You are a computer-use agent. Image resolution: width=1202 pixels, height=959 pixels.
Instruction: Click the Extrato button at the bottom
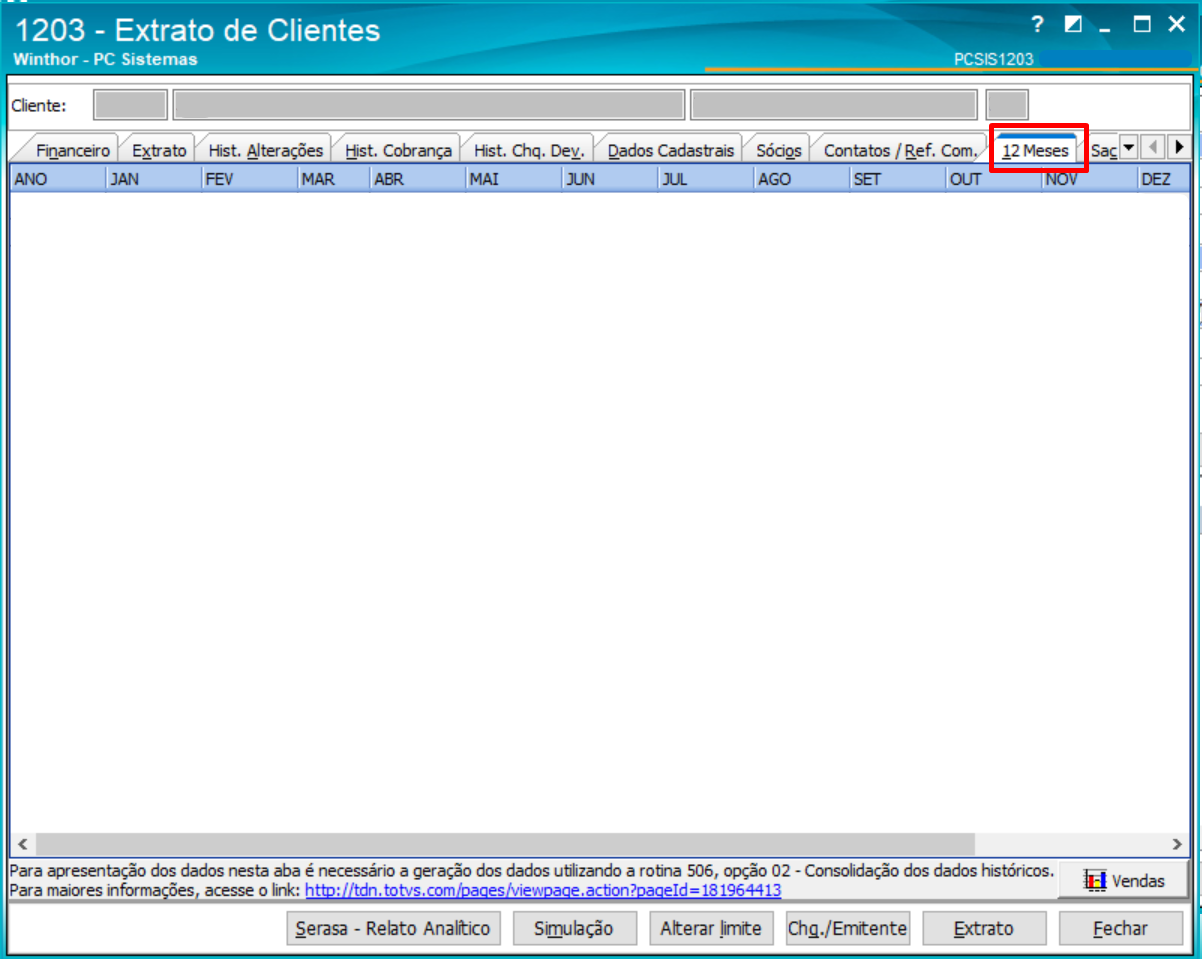point(983,929)
